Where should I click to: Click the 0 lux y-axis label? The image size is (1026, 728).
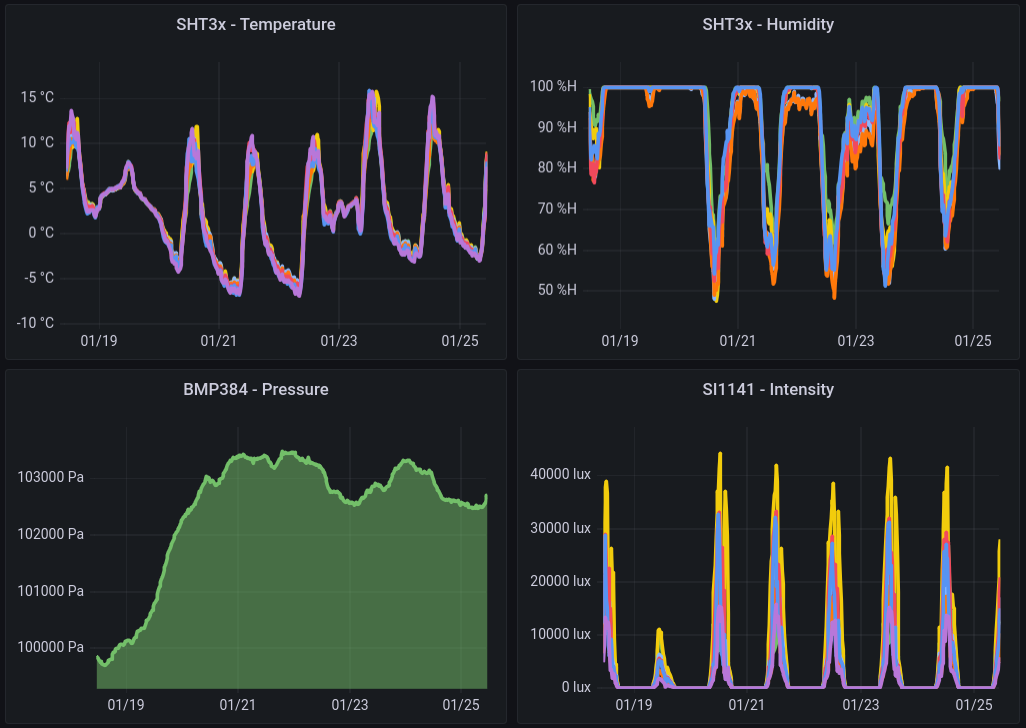click(x=575, y=687)
